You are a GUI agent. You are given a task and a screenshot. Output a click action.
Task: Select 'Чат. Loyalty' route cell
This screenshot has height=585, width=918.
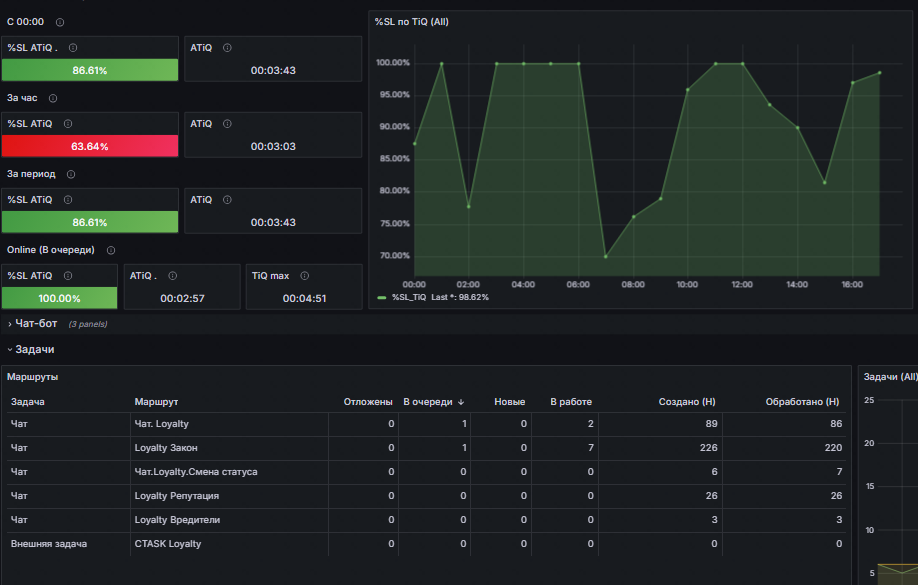(x=229, y=424)
